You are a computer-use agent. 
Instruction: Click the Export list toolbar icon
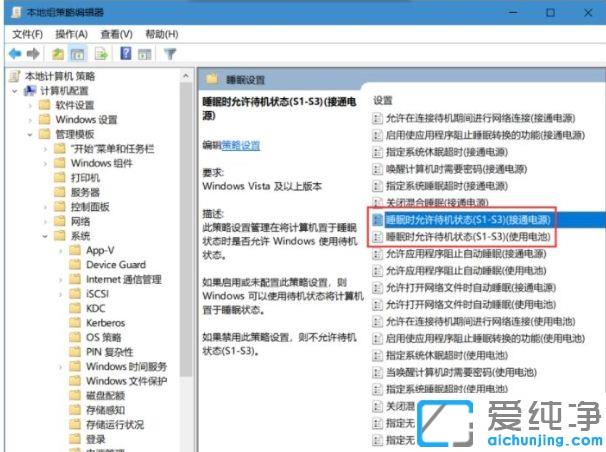point(101,54)
